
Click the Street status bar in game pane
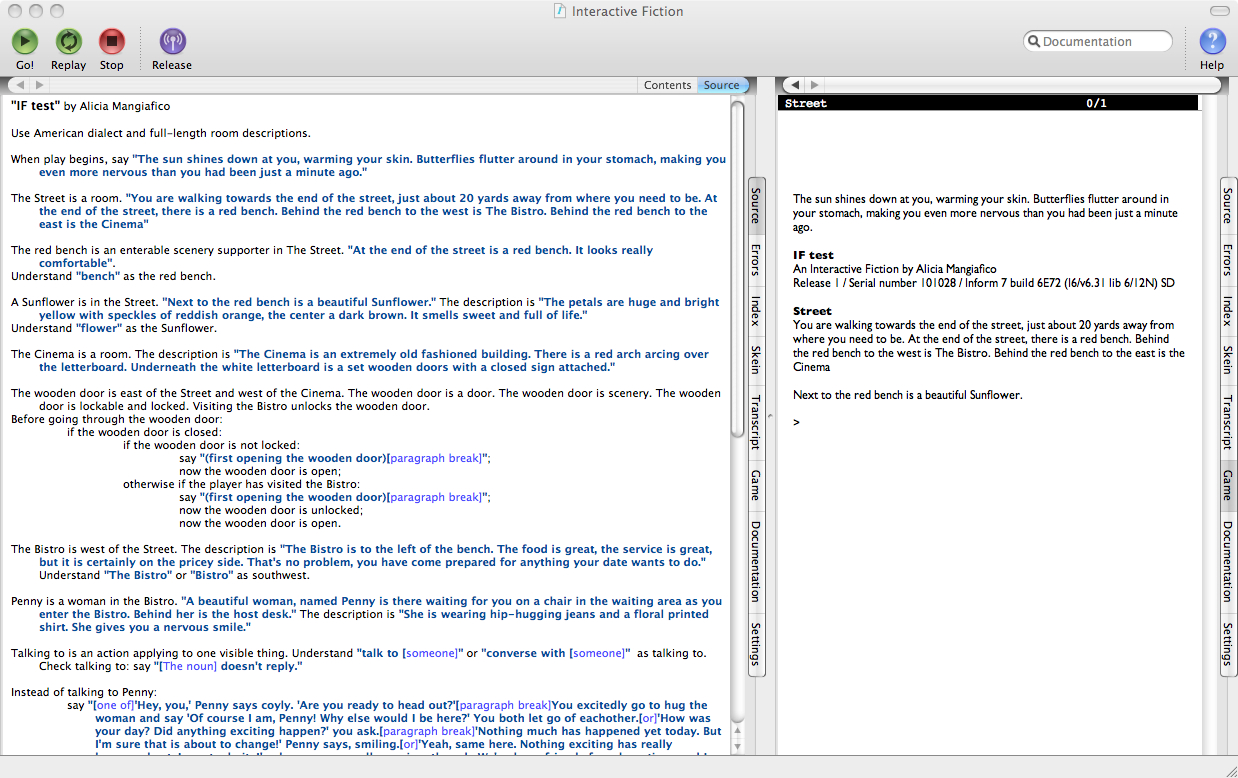pos(987,103)
